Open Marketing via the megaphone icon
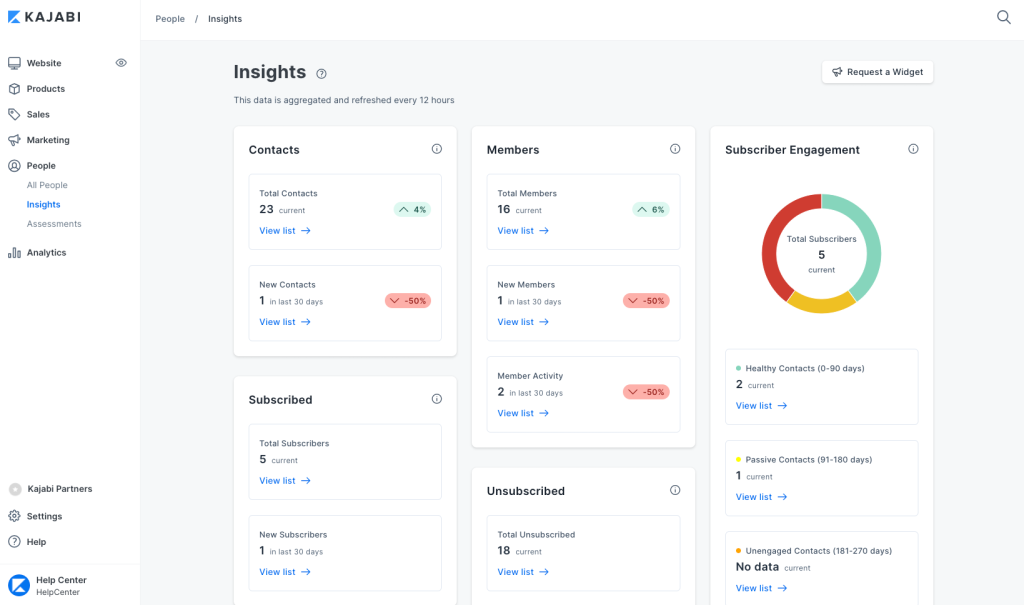The height and width of the screenshot is (605, 1024). 14,140
